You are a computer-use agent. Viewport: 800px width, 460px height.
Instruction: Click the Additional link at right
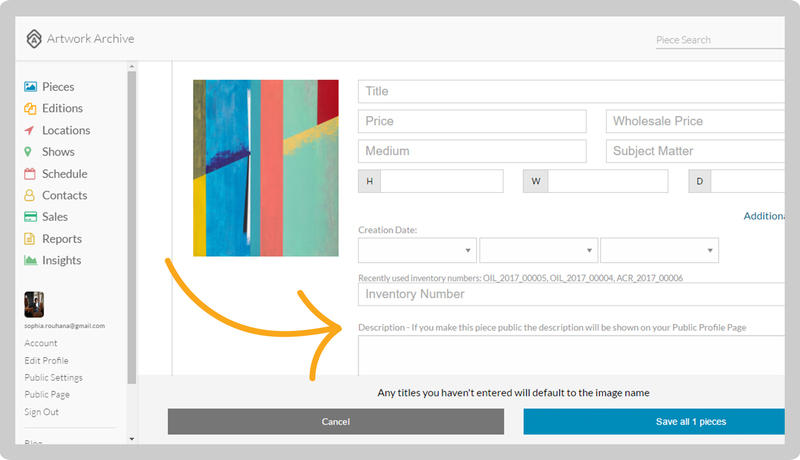tap(764, 216)
